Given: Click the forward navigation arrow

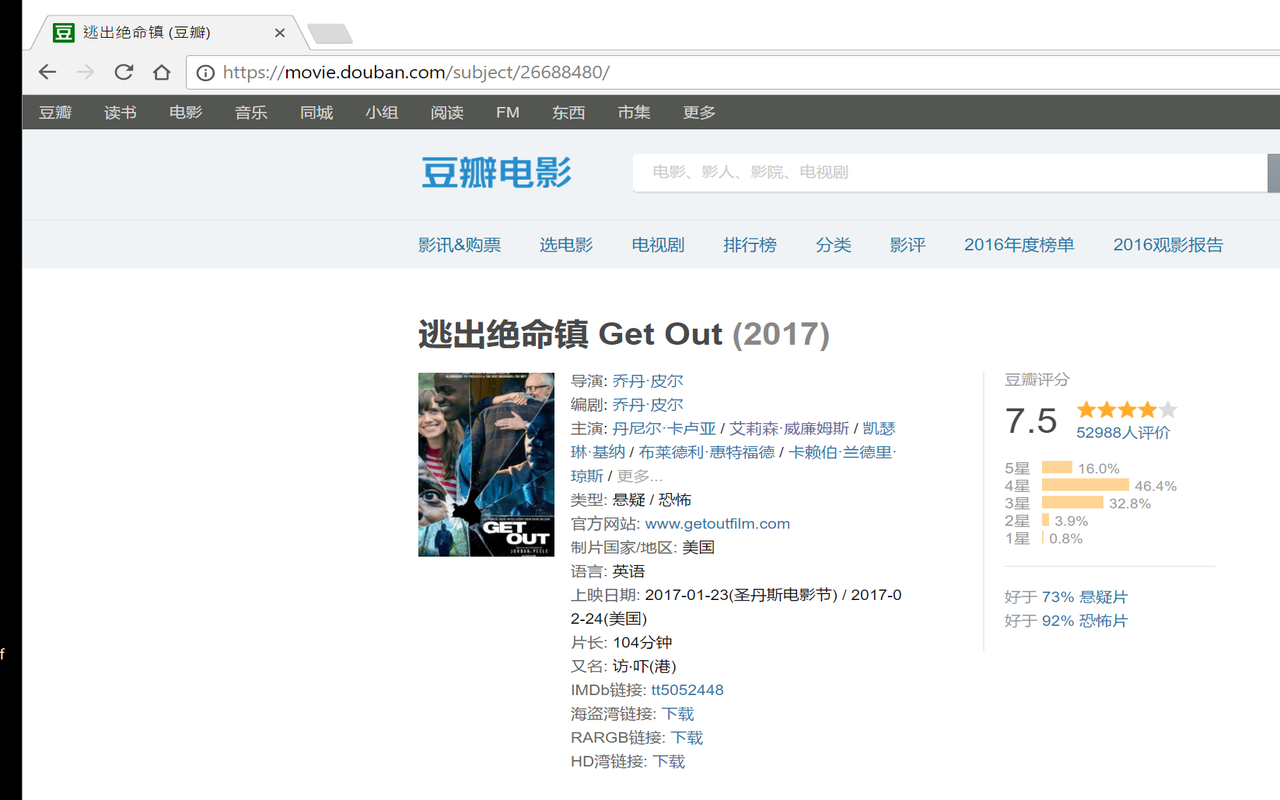Looking at the screenshot, I should point(85,72).
